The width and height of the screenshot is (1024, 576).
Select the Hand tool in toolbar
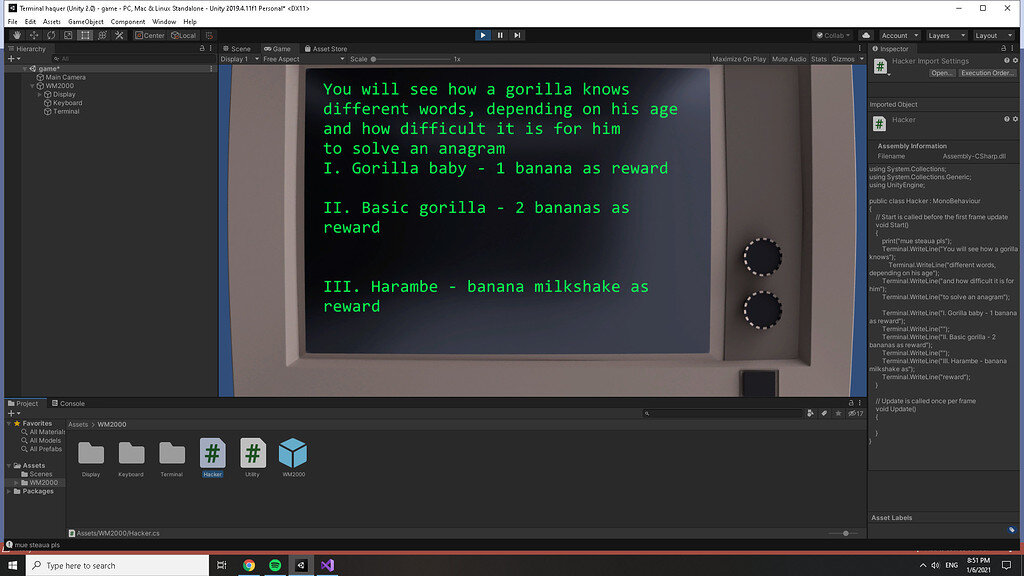[x=17, y=35]
